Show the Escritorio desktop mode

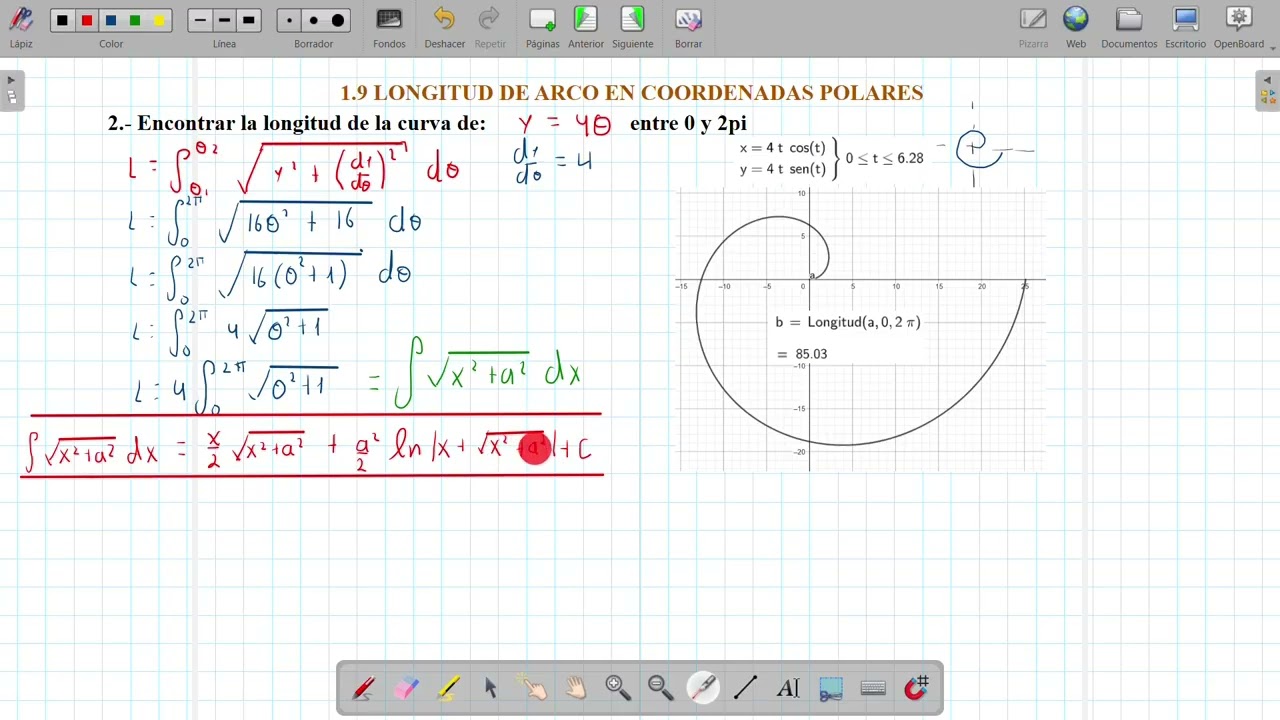(x=1186, y=27)
